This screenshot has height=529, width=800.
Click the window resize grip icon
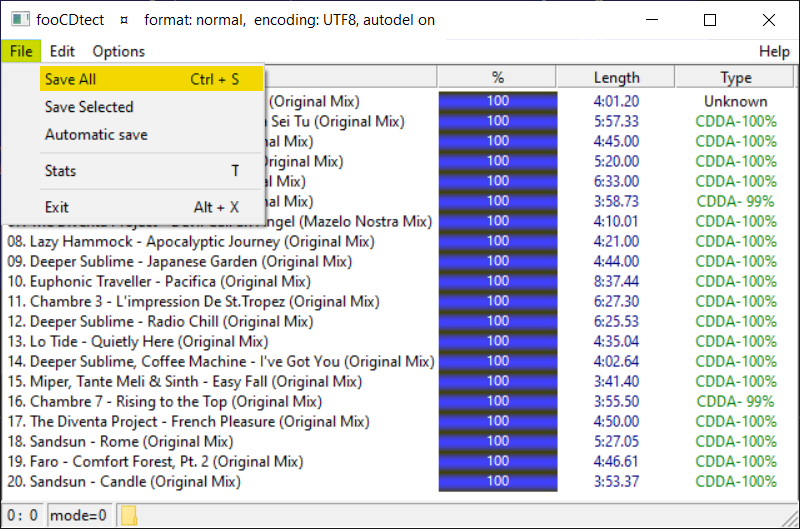click(x=790, y=519)
